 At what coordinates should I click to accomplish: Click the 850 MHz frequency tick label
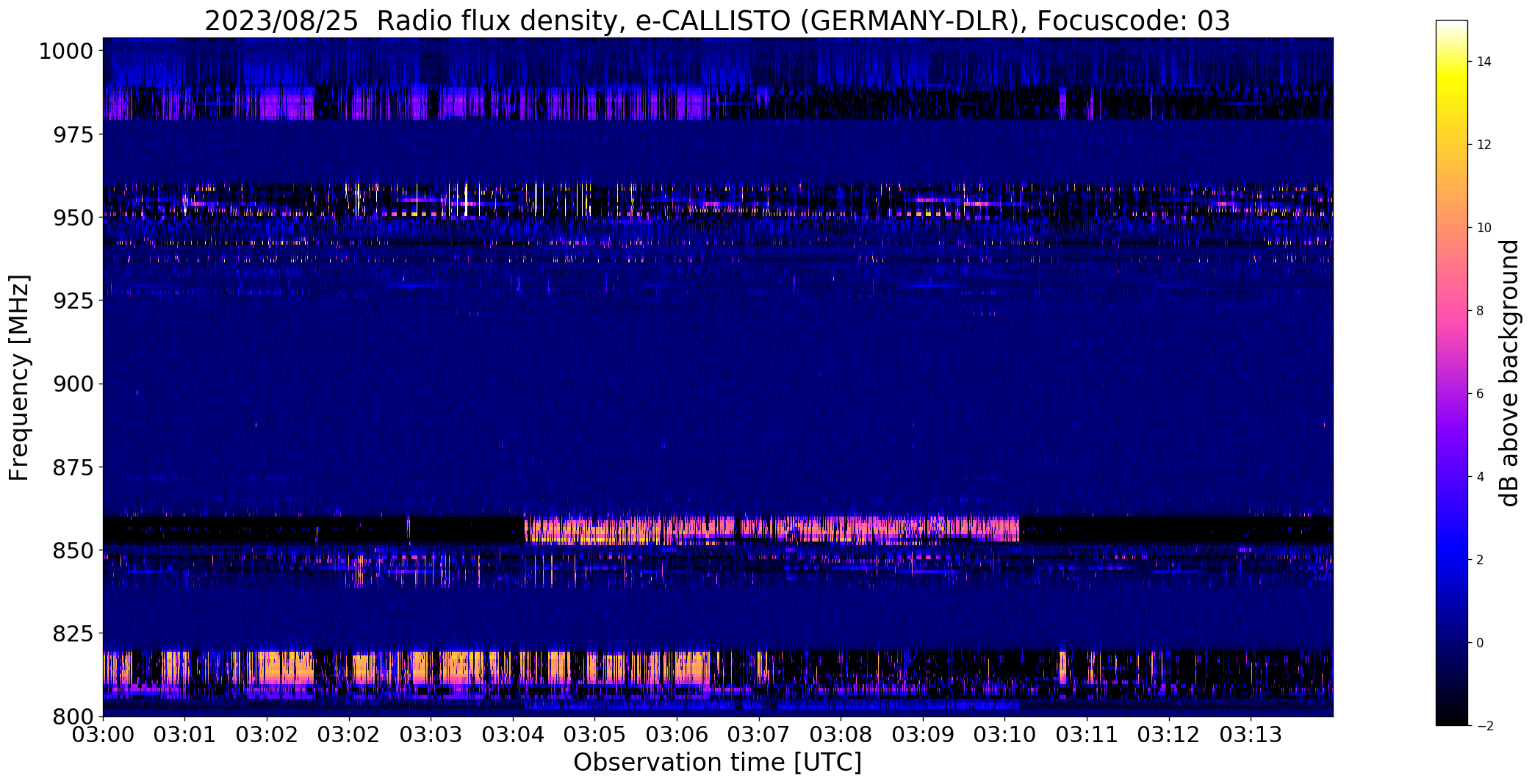point(73,550)
